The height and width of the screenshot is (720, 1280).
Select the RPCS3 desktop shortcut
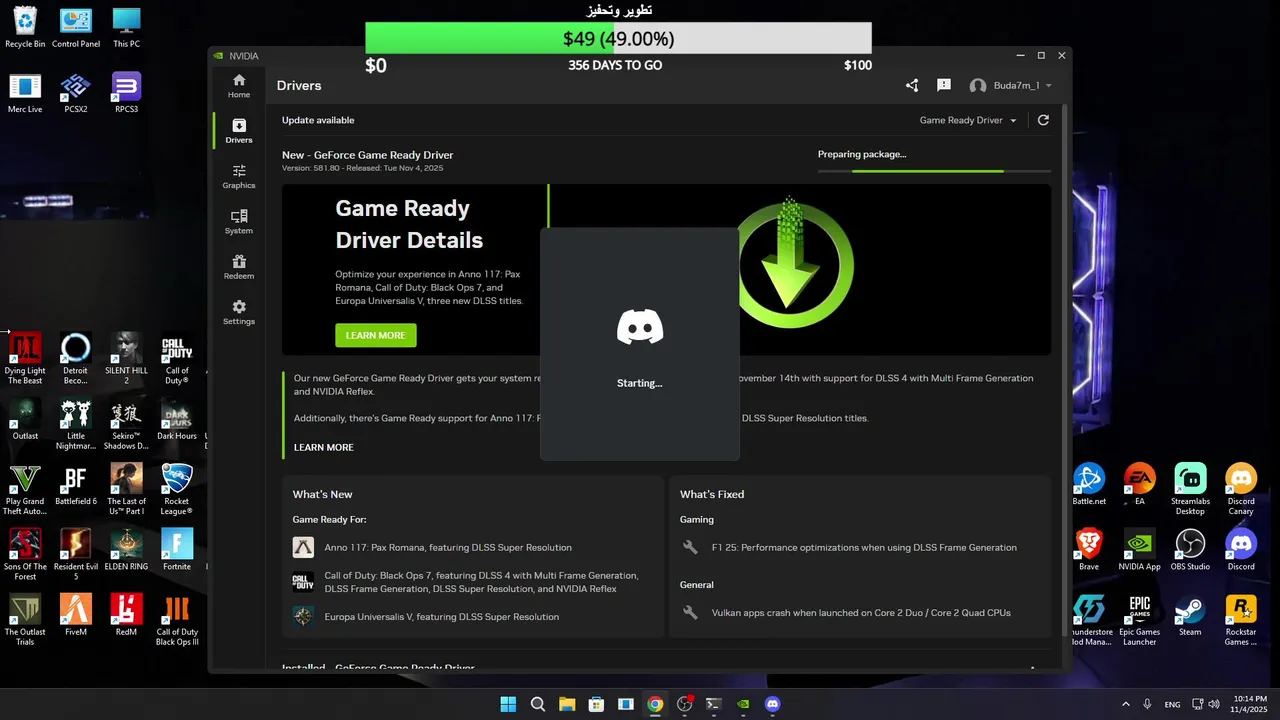click(126, 92)
